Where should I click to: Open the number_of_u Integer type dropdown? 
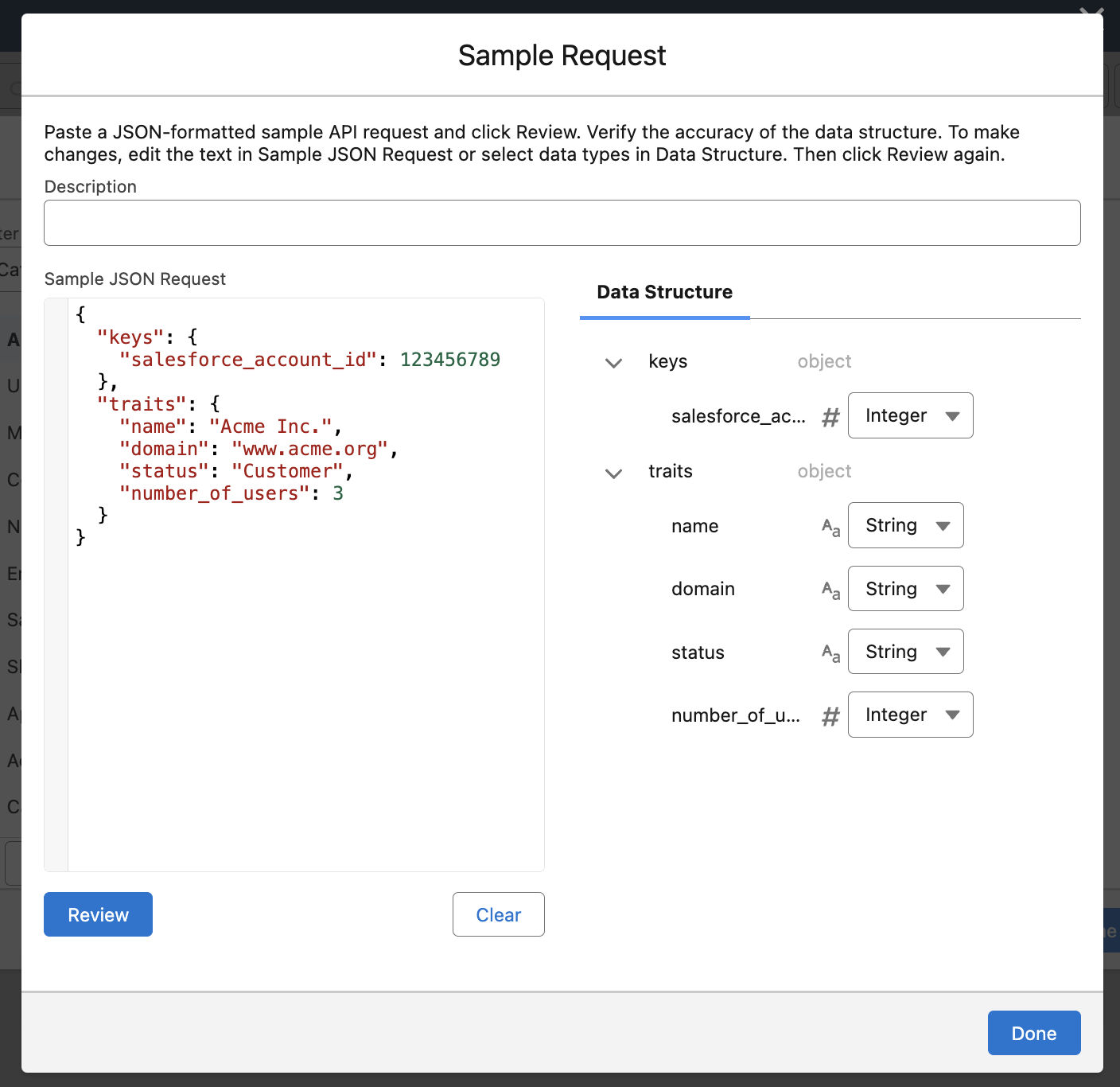(x=910, y=715)
